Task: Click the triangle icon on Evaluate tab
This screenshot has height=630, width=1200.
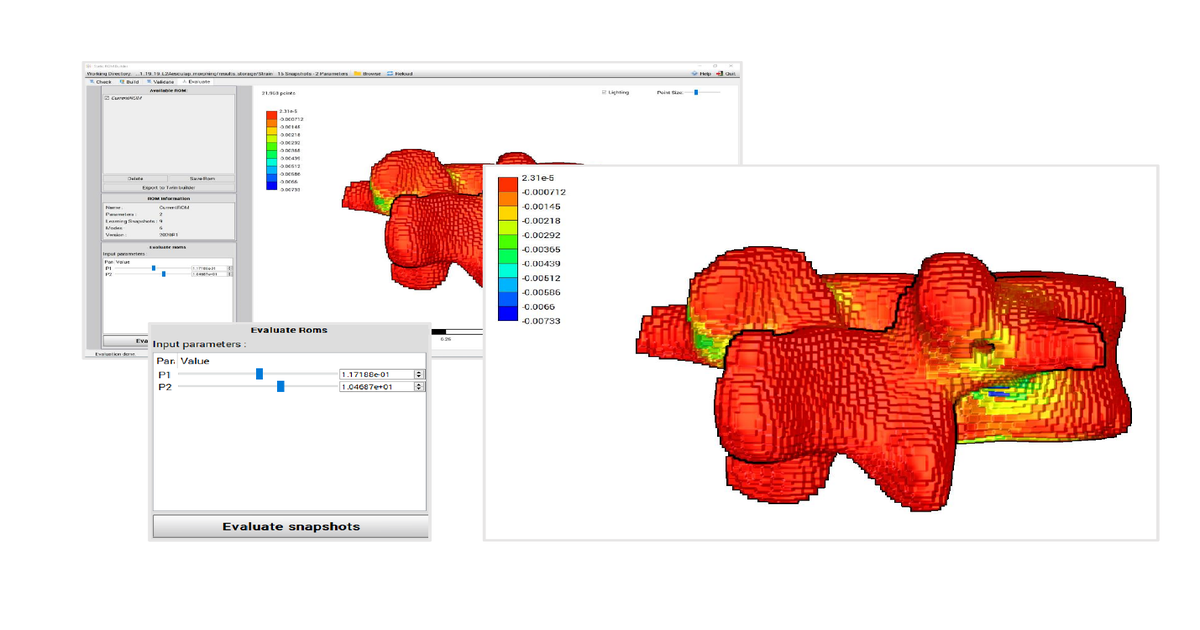Action: 184,81
